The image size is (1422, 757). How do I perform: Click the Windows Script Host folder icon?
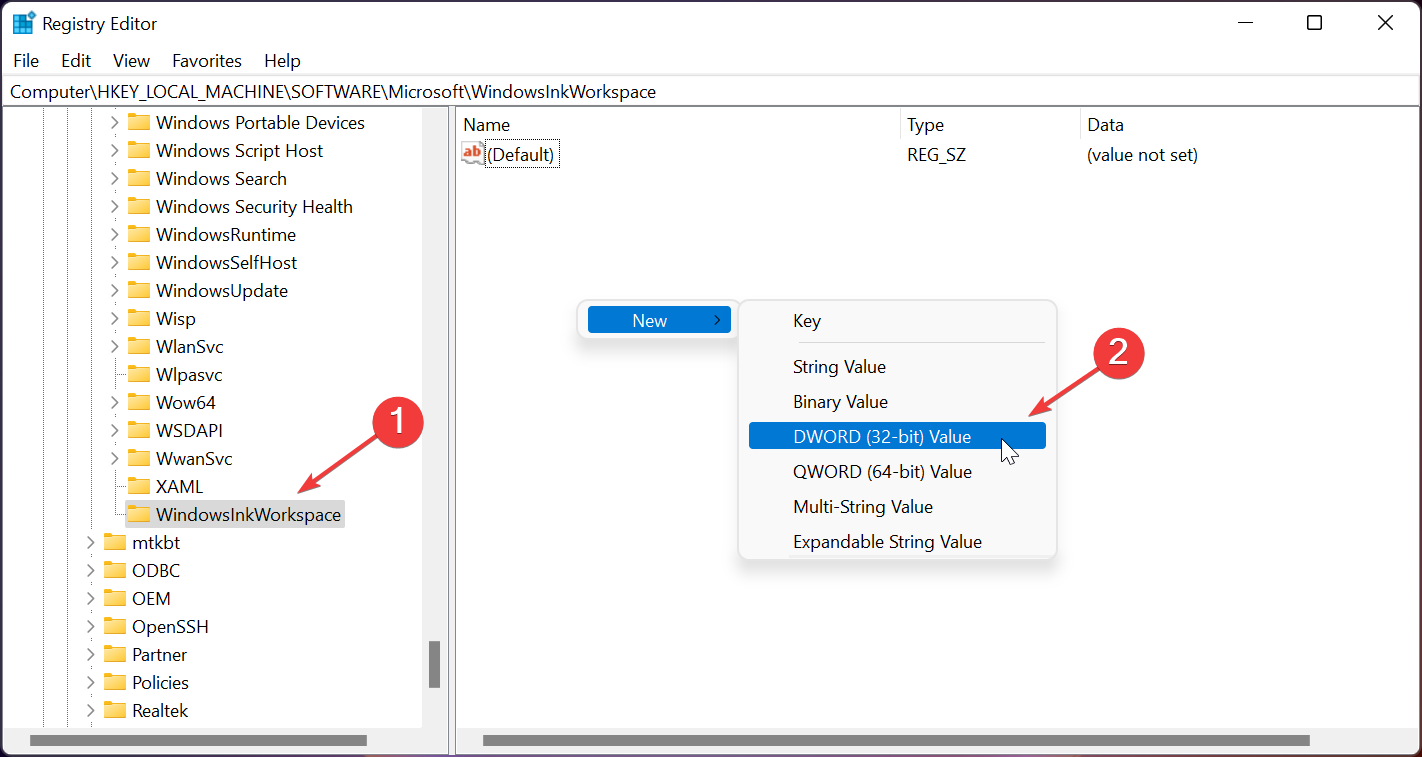(139, 150)
